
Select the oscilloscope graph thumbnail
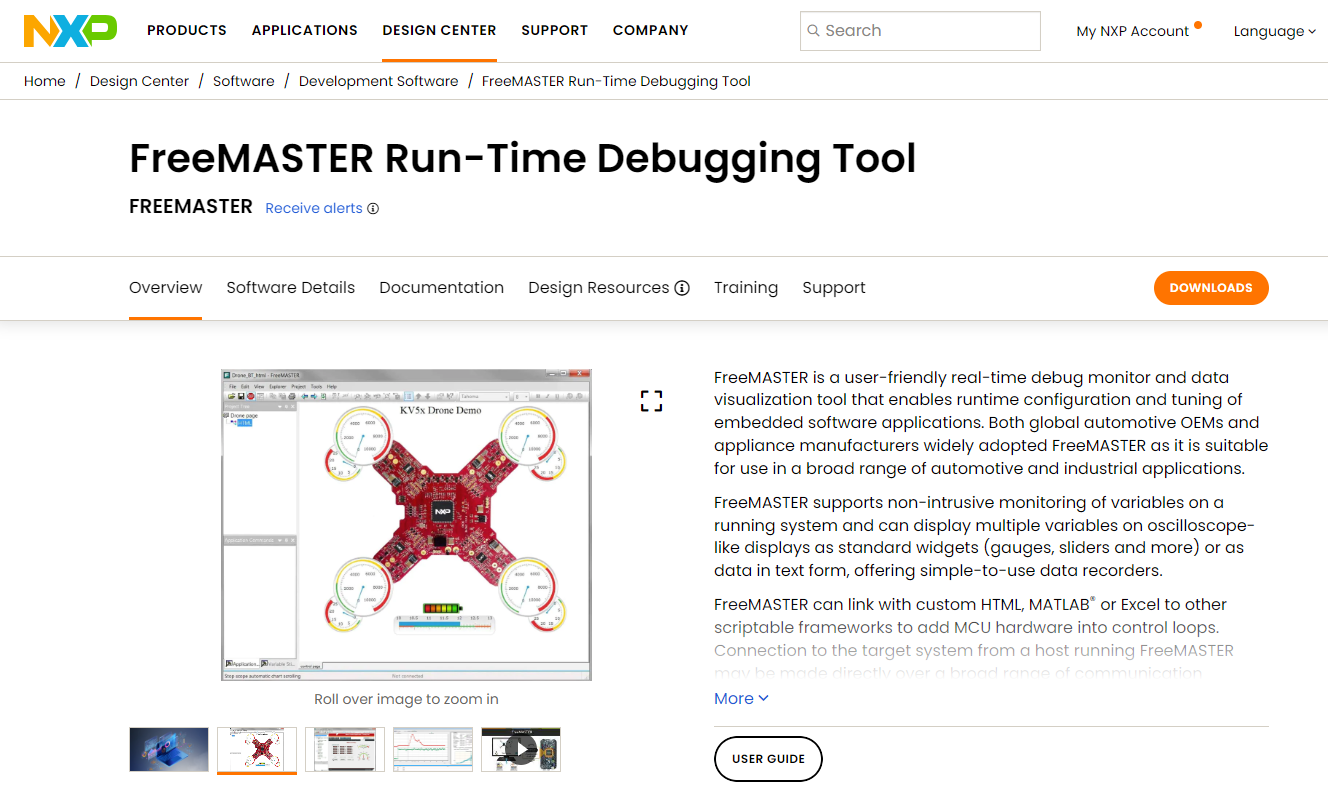432,749
